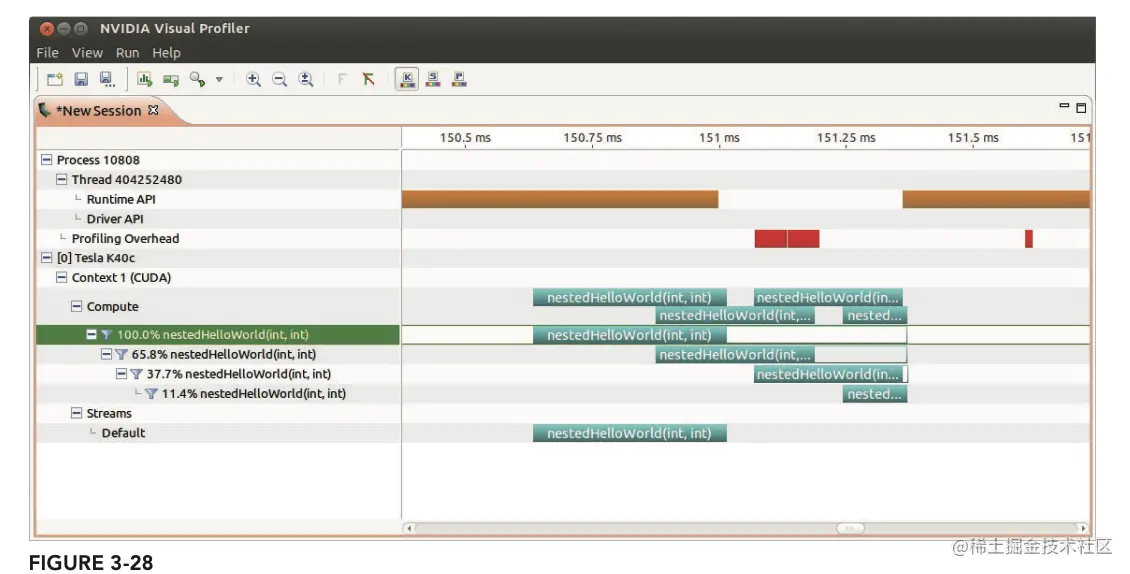Toggle stream color mode S button
Viewport: 1130px width, 574px height.
[433, 79]
